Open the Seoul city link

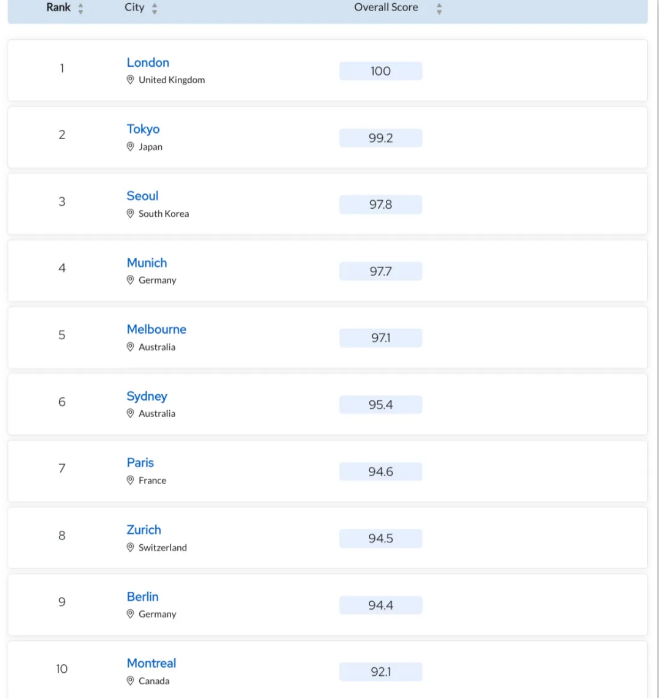pos(142,196)
